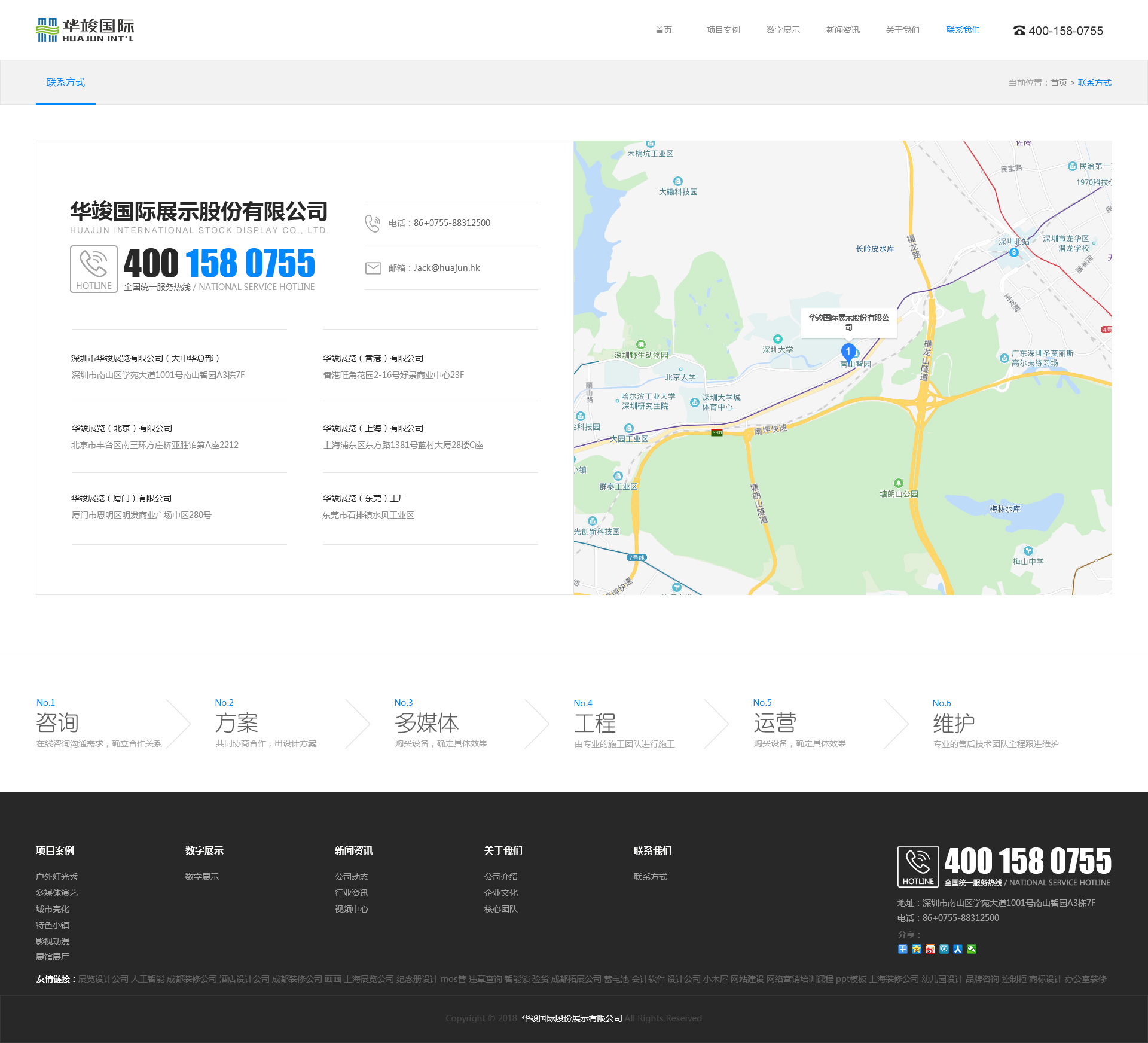Image resolution: width=1148 pixels, height=1043 pixels.
Task: Open the 首页 navigation item
Action: 663,30
